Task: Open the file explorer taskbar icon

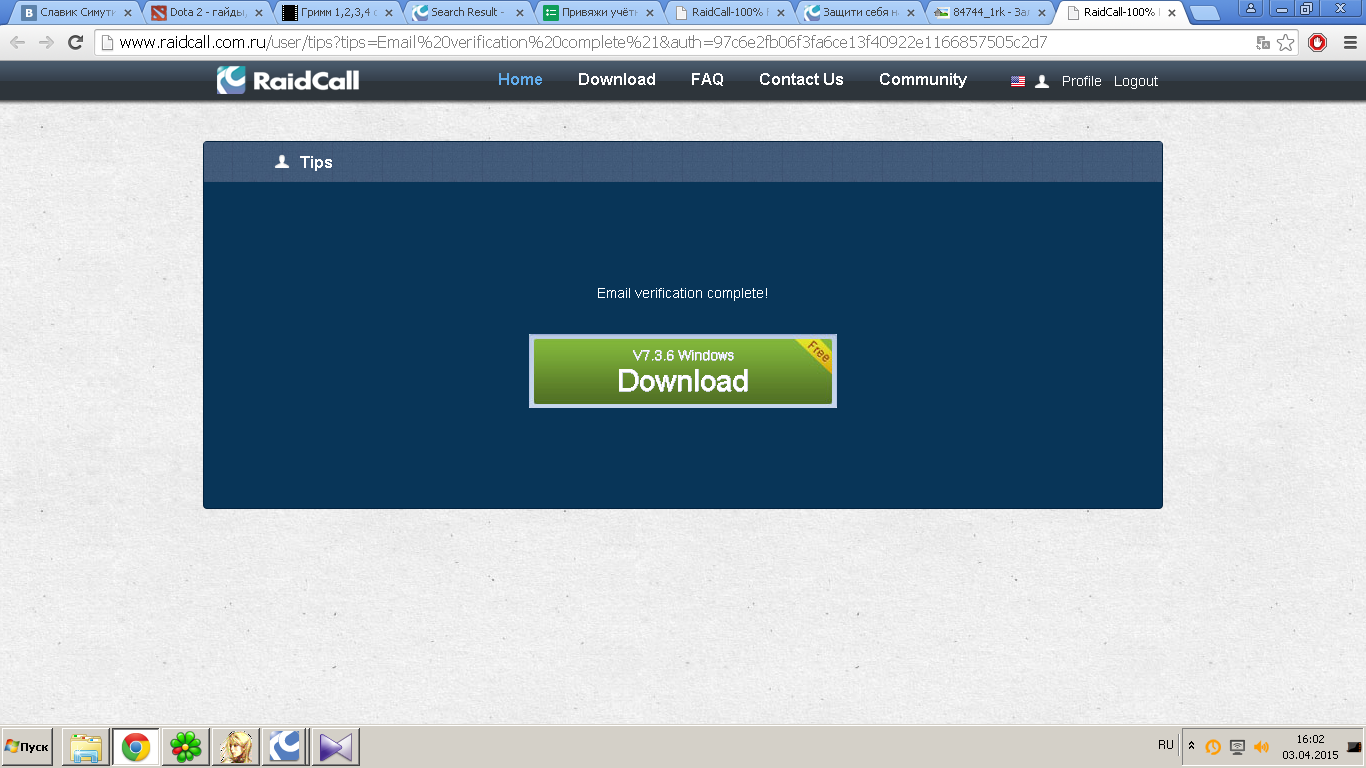Action: pyautogui.click(x=86, y=747)
